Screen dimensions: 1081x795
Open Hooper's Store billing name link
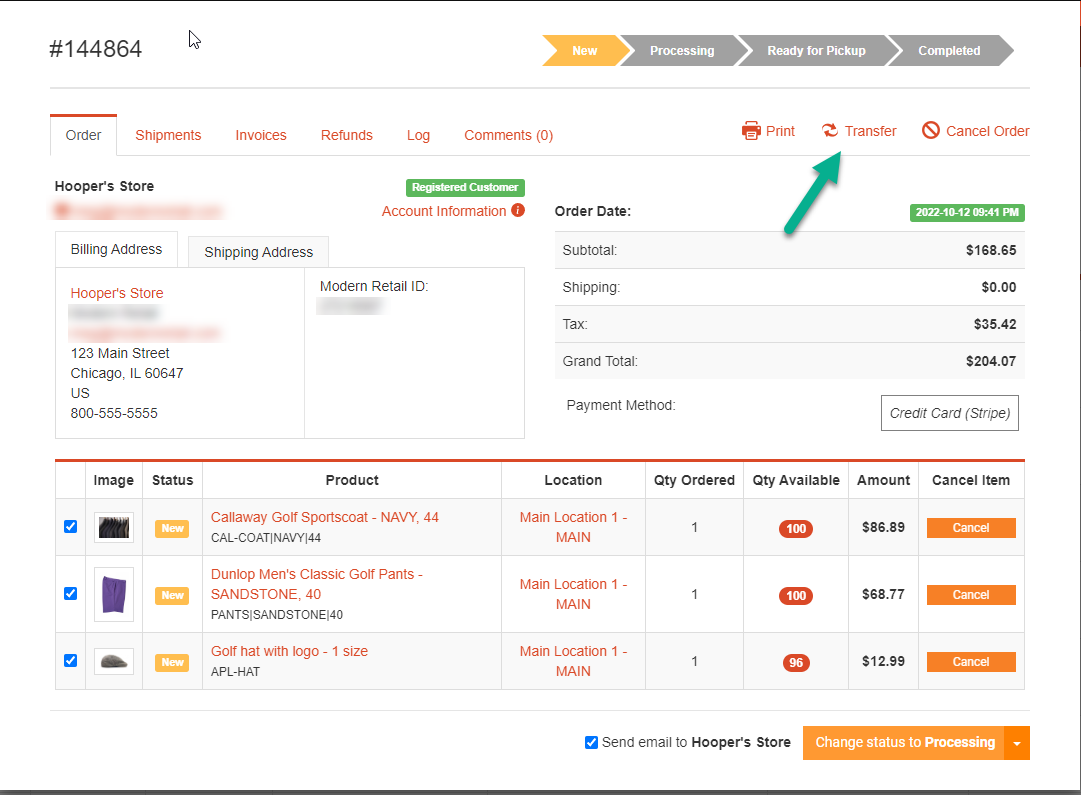(117, 293)
